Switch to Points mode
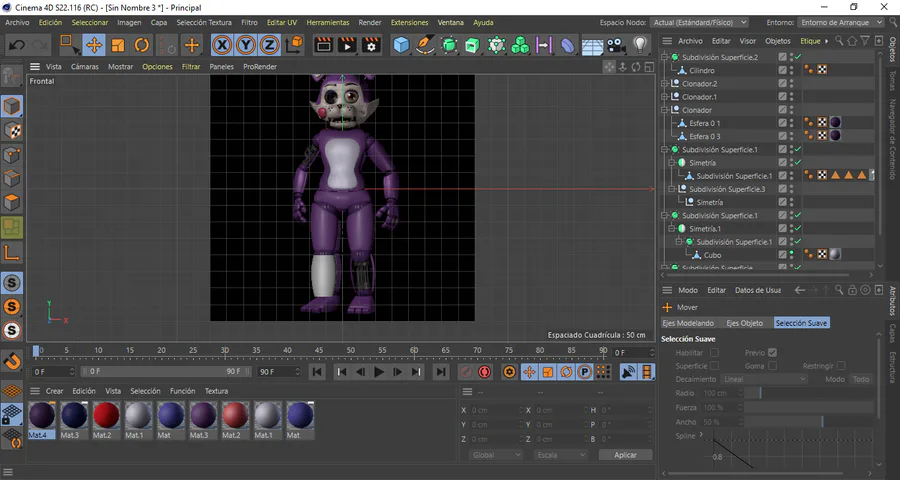The height and width of the screenshot is (480, 900). pyautogui.click(x=12, y=155)
